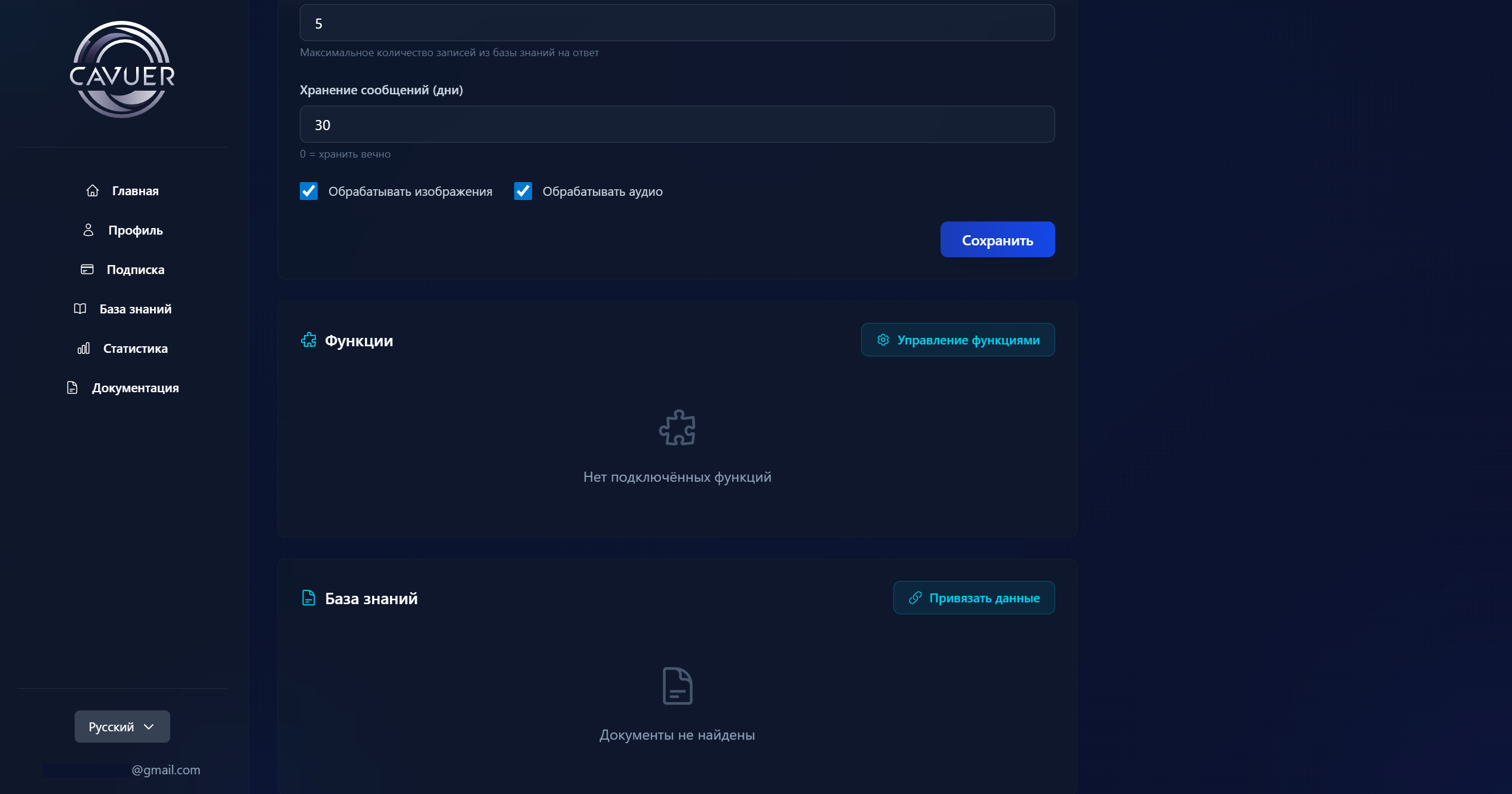Click the book icon beside База знаний
The width and height of the screenshot is (1512, 794).
pos(80,309)
